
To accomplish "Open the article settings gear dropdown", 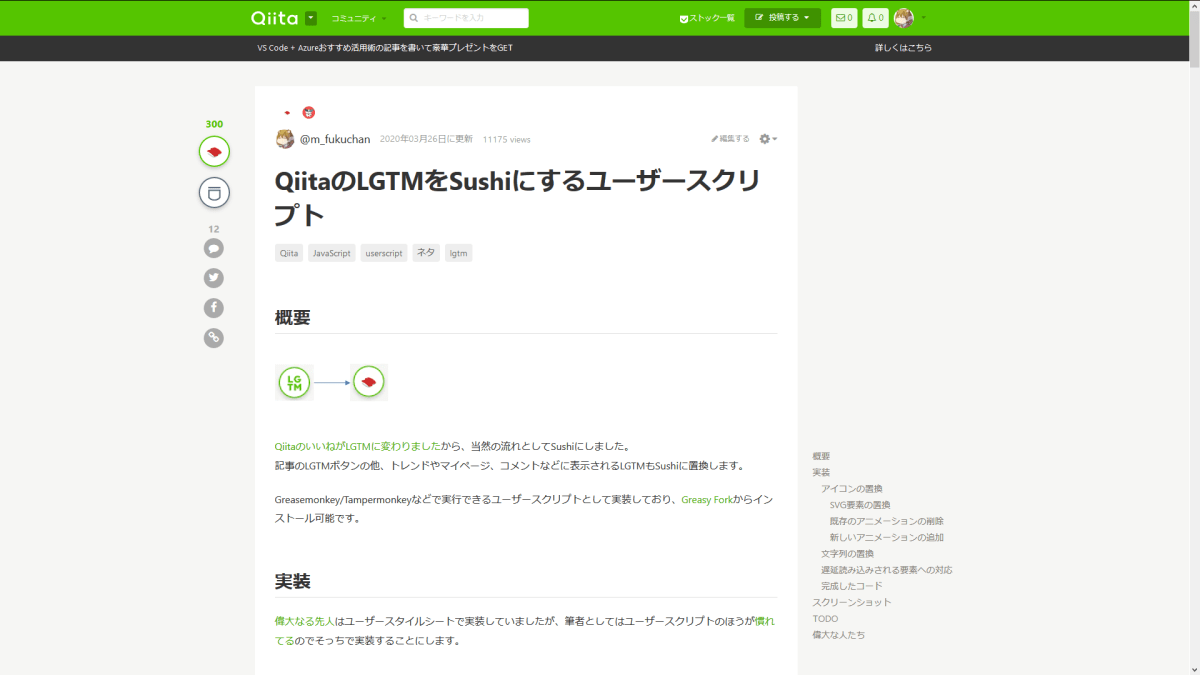I will pyautogui.click(x=768, y=139).
